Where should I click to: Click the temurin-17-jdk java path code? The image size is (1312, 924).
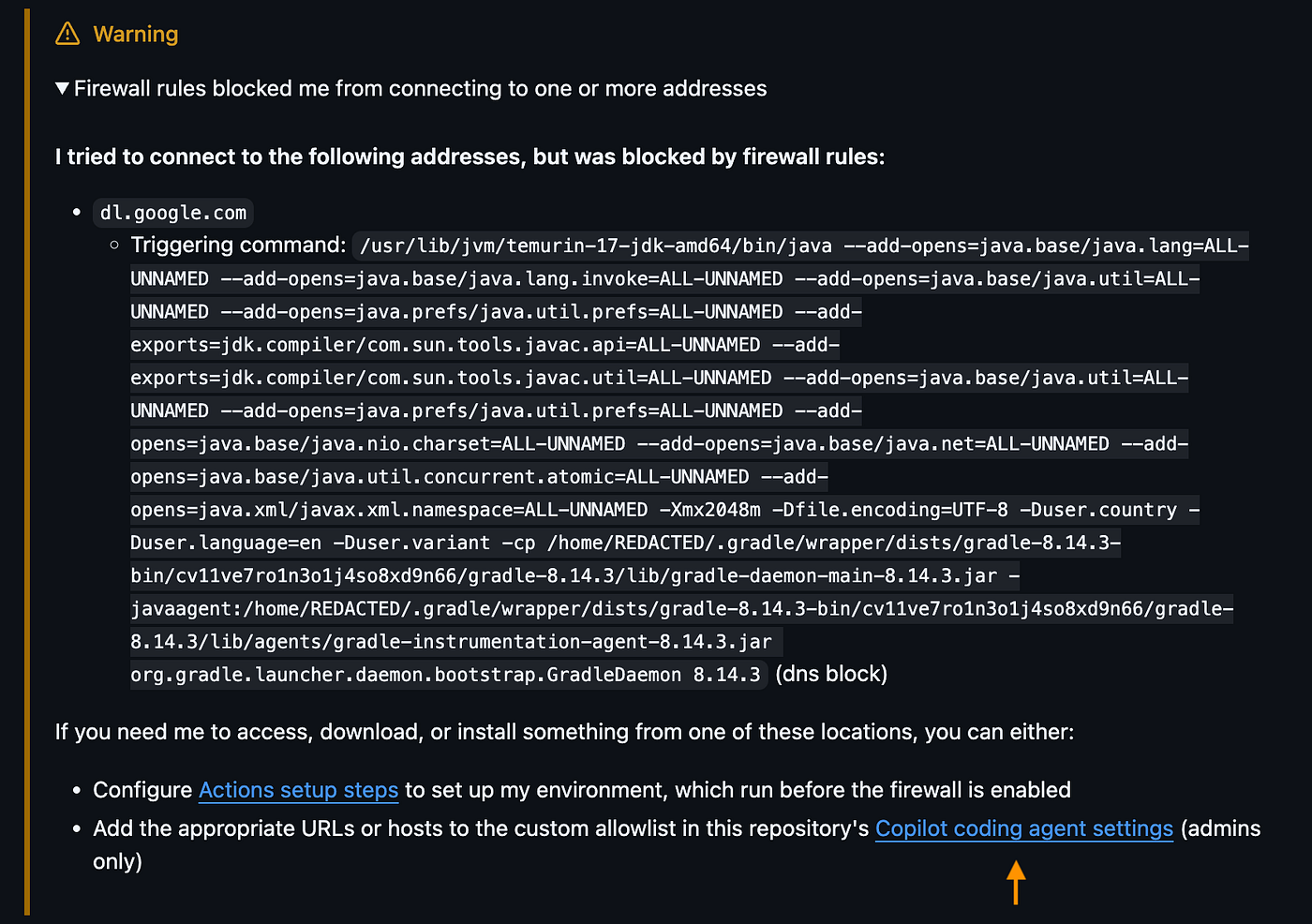coord(596,246)
